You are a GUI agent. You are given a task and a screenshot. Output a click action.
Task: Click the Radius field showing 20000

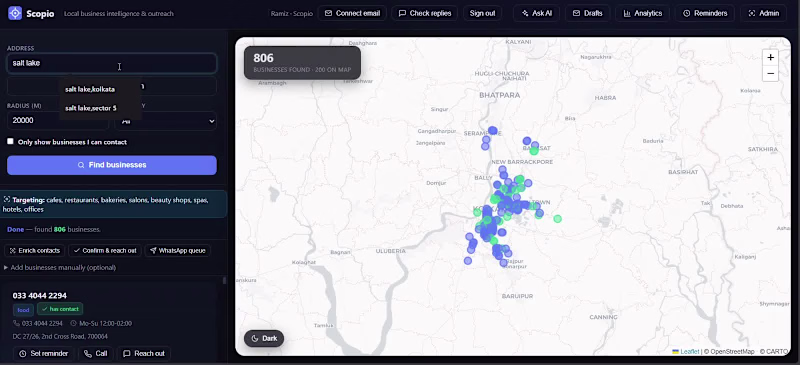click(x=58, y=121)
